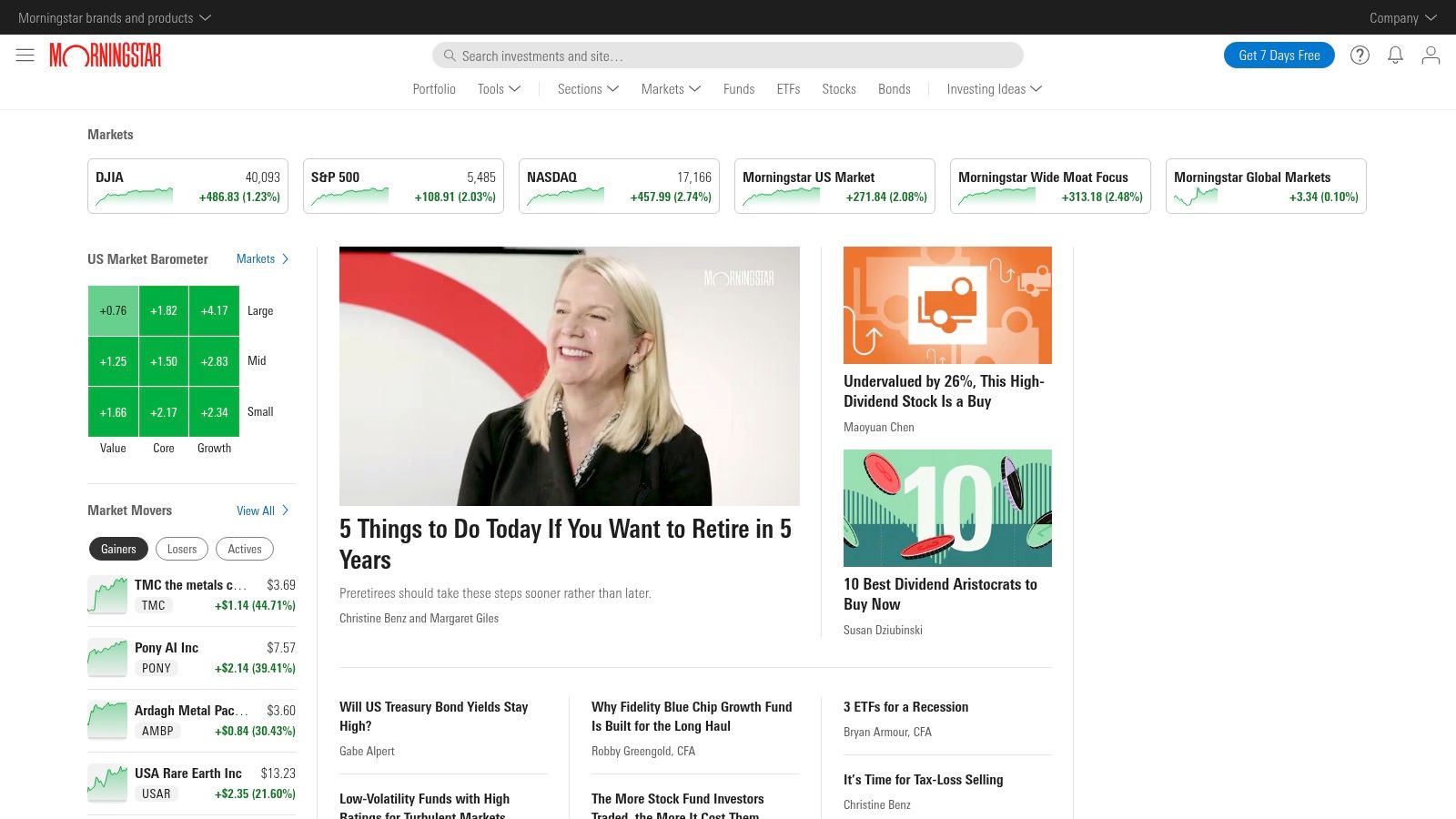Open Will US Treasury Bond Yields article
Screen dimensions: 1456x819
(x=433, y=716)
